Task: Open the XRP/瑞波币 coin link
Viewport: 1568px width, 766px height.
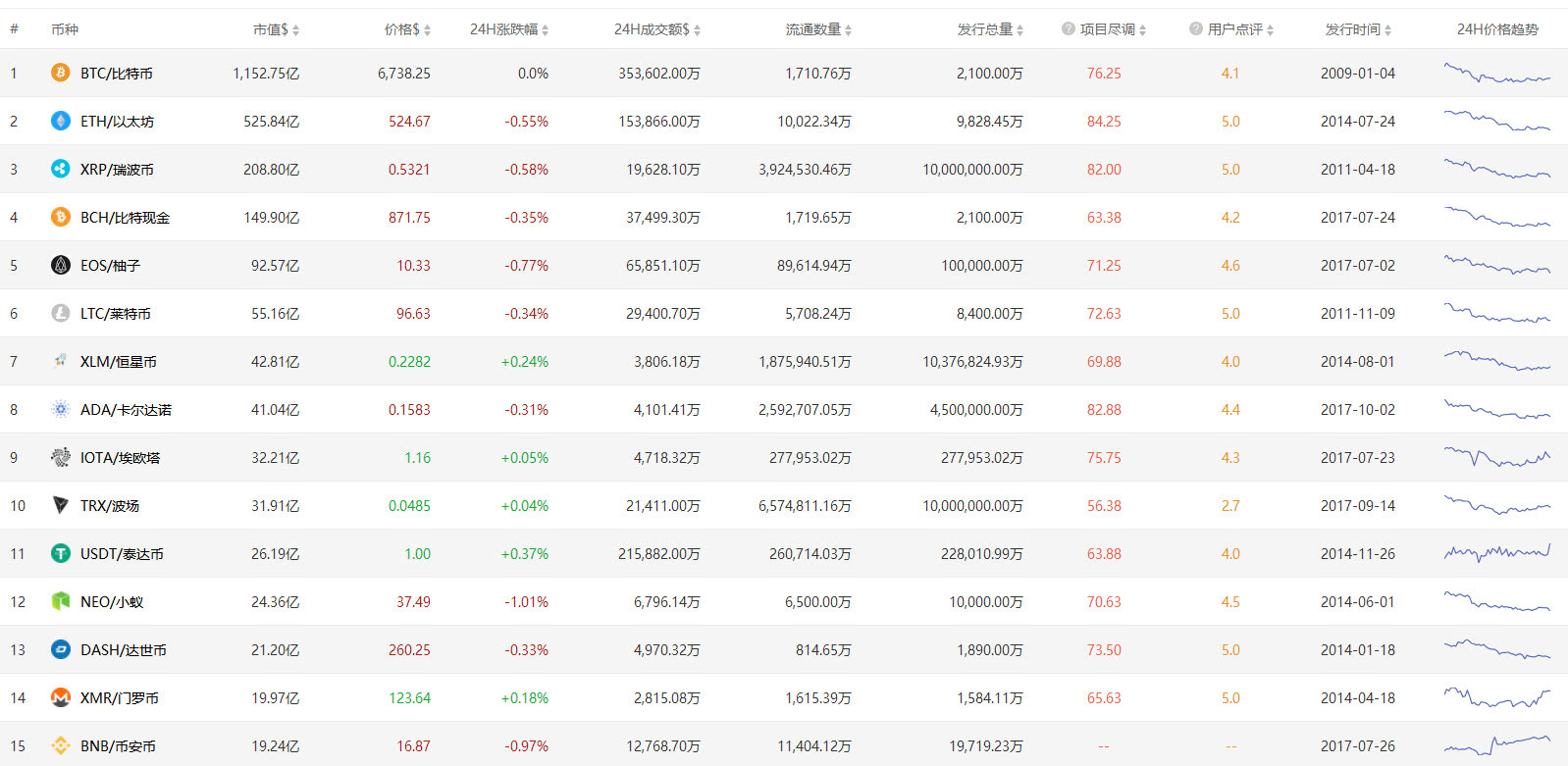Action: pyautogui.click(x=118, y=170)
